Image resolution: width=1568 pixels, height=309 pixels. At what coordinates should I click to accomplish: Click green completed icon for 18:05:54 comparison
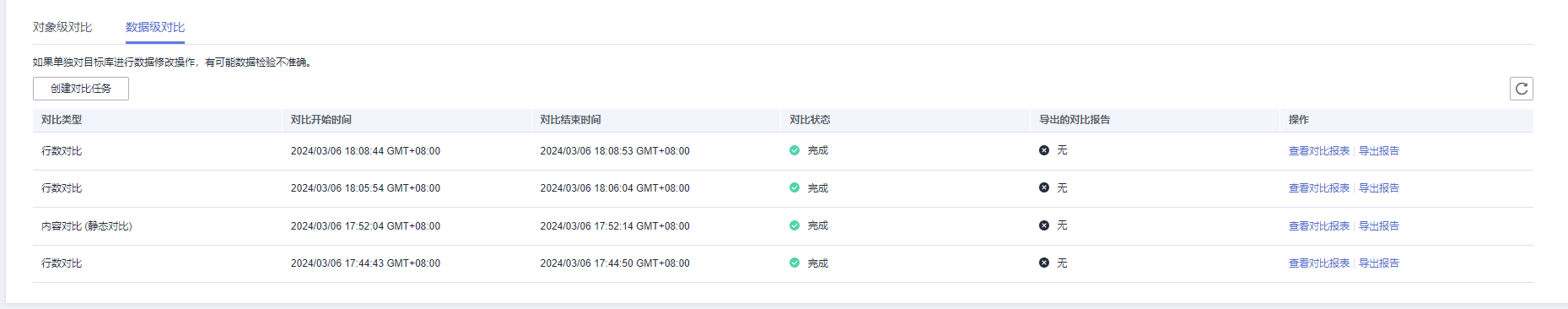[794, 187]
